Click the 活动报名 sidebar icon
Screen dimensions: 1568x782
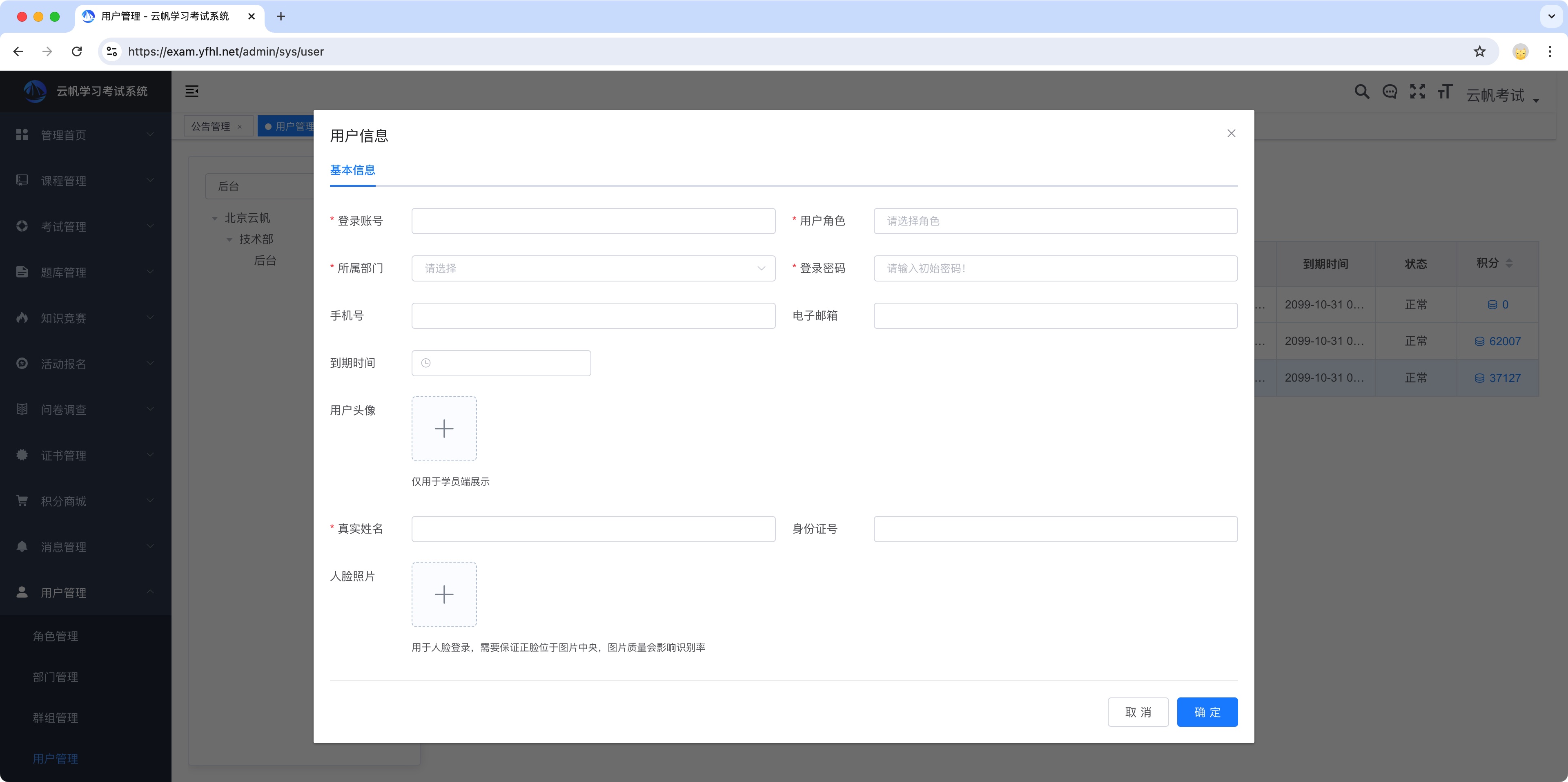[22, 363]
